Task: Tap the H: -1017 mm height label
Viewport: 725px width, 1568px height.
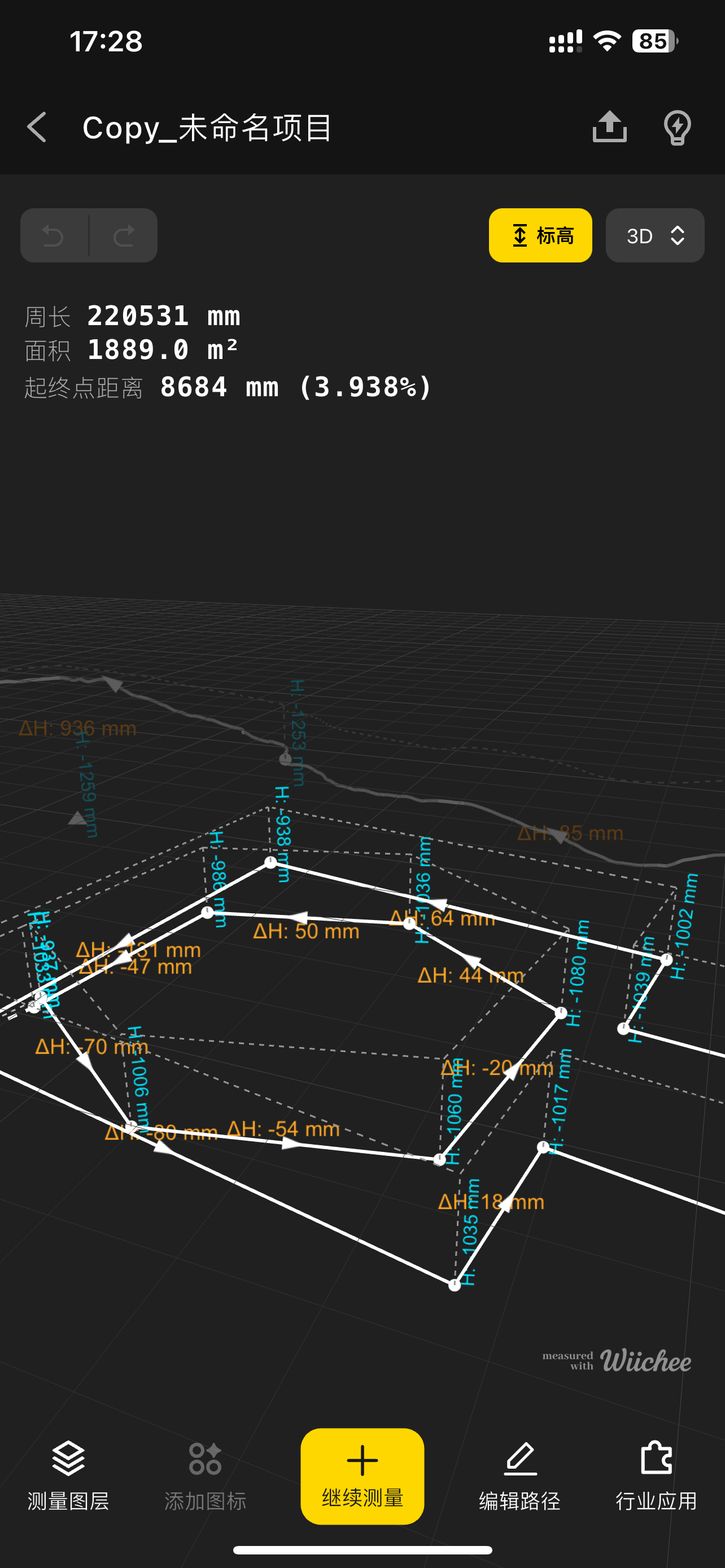Action: point(560,1101)
